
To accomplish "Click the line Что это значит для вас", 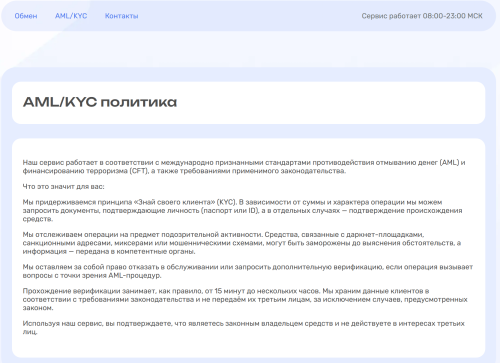I will 63,187.
